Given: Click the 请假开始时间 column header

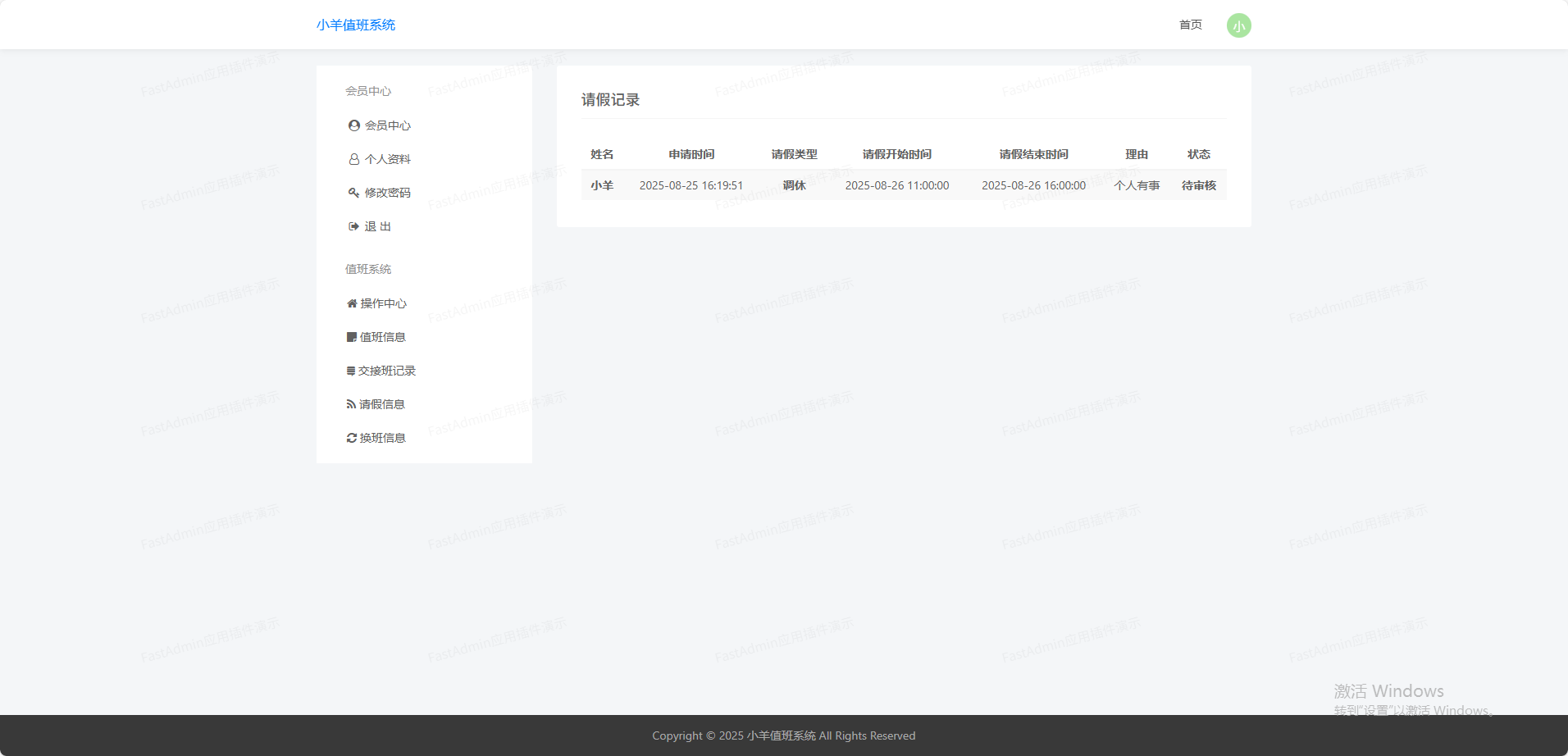Looking at the screenshot, I should click(896, 154).
